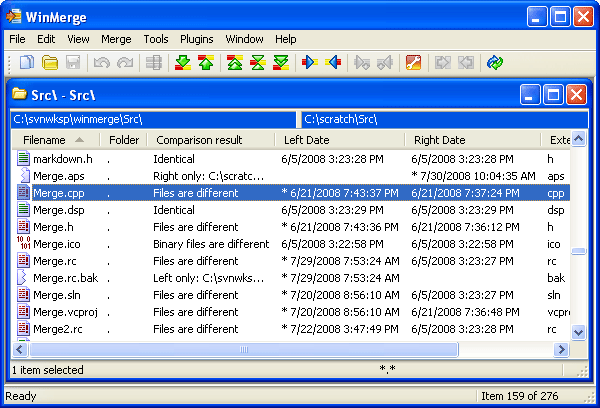600x408 pixels.
Task: Sort by Comparison result column header
Action: (199, 140)
